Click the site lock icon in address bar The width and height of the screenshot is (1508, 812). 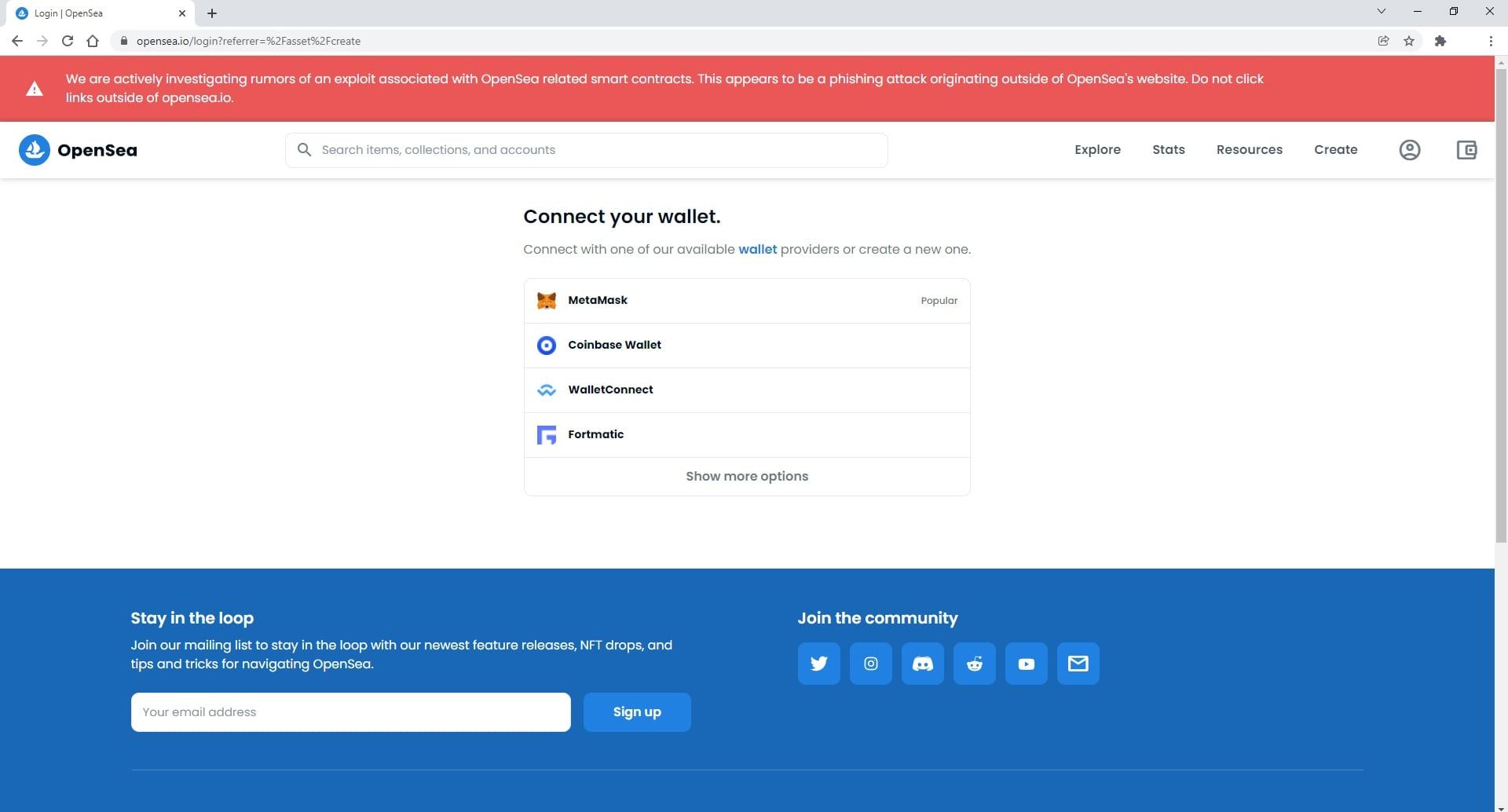click(x=123, y=41)
